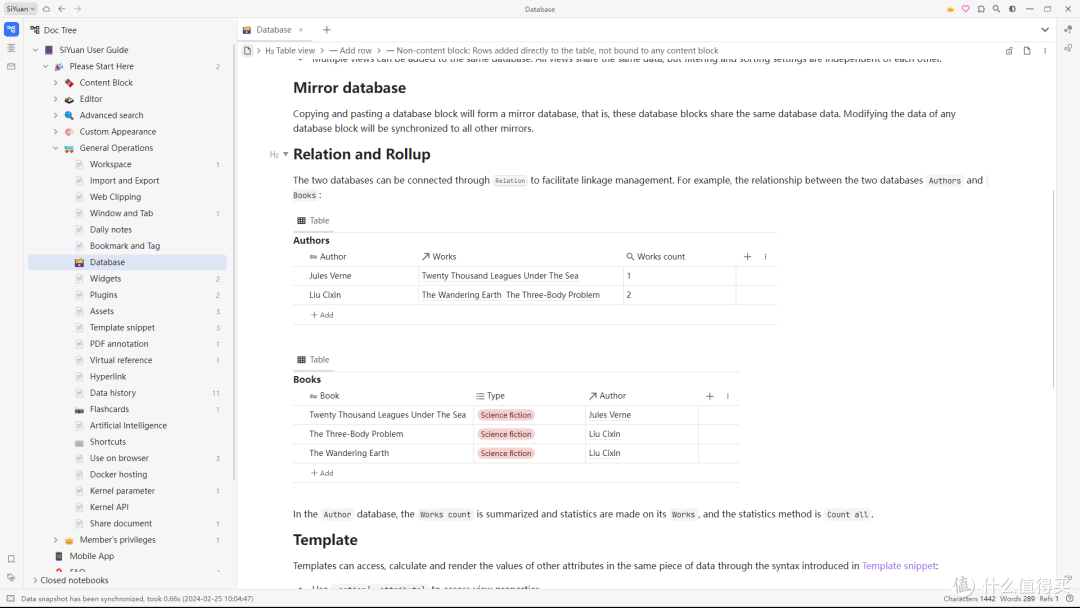The width and height of the screenshot is (1080, 608).
Task: Open the Inbox panel in left dock
Action: click(x=11, y=67)
